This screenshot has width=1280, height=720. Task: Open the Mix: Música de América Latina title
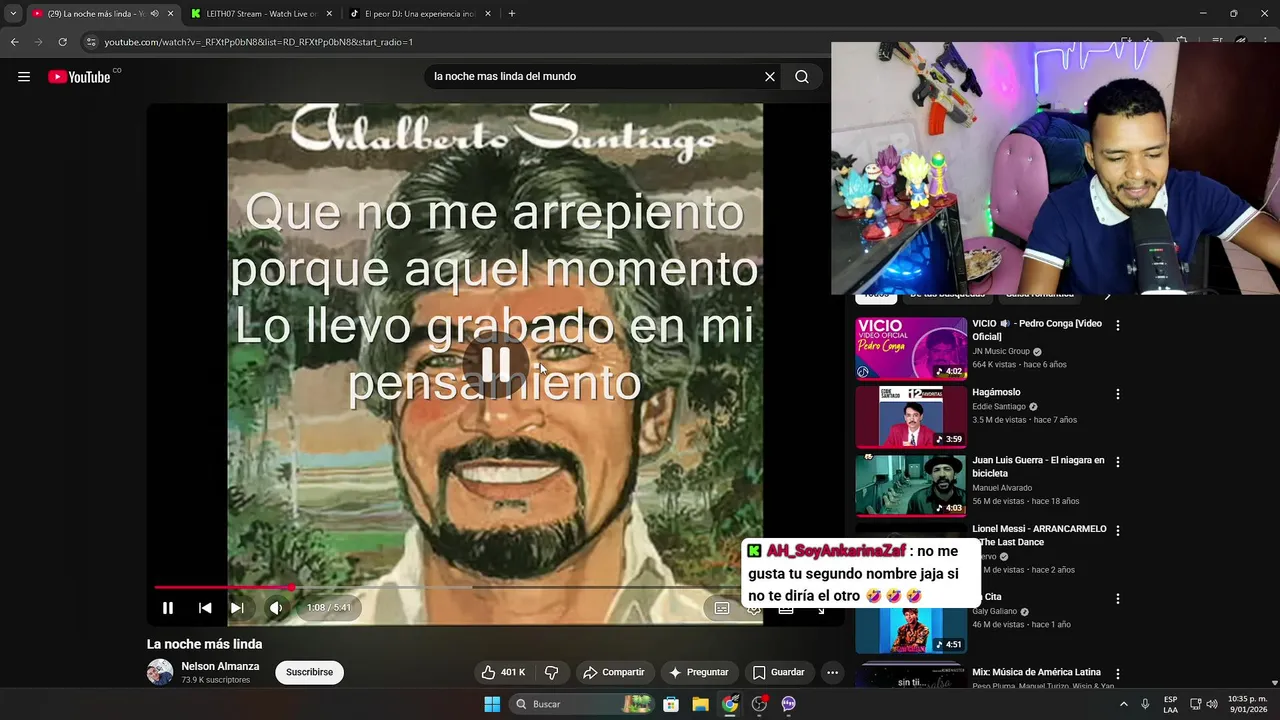tap(1036, 672)
